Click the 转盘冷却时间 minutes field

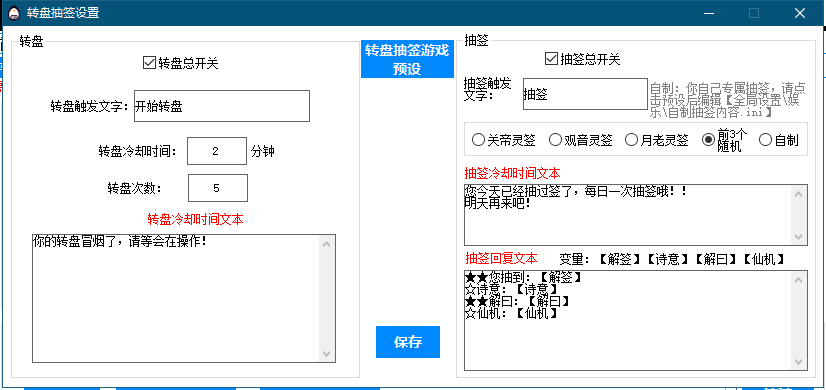point(217,151)
